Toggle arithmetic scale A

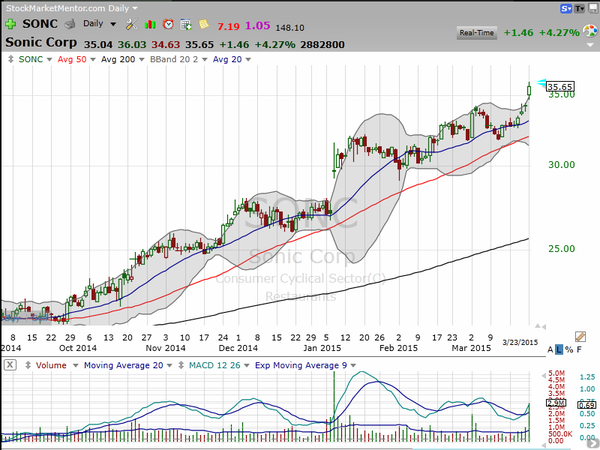550,349
